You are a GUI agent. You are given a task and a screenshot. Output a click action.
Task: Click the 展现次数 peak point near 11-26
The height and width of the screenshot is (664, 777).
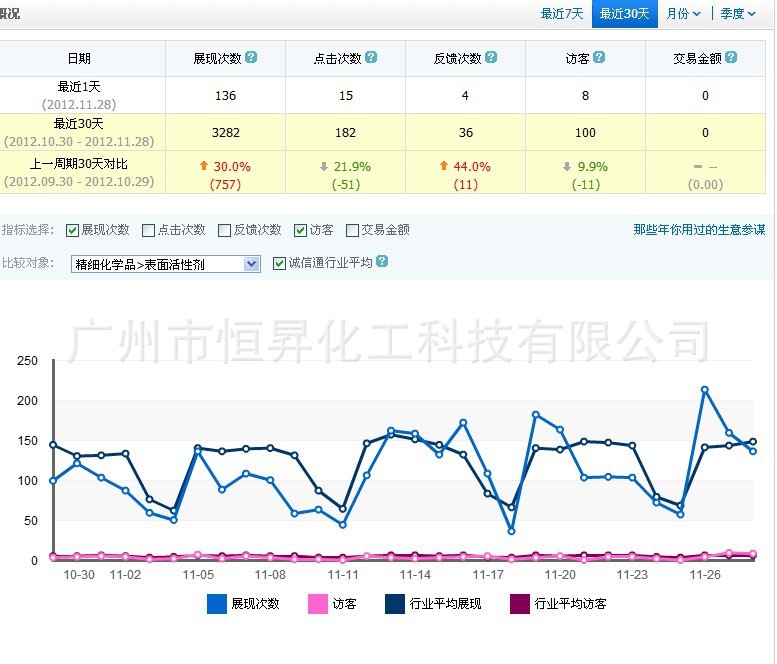point(705,390)
